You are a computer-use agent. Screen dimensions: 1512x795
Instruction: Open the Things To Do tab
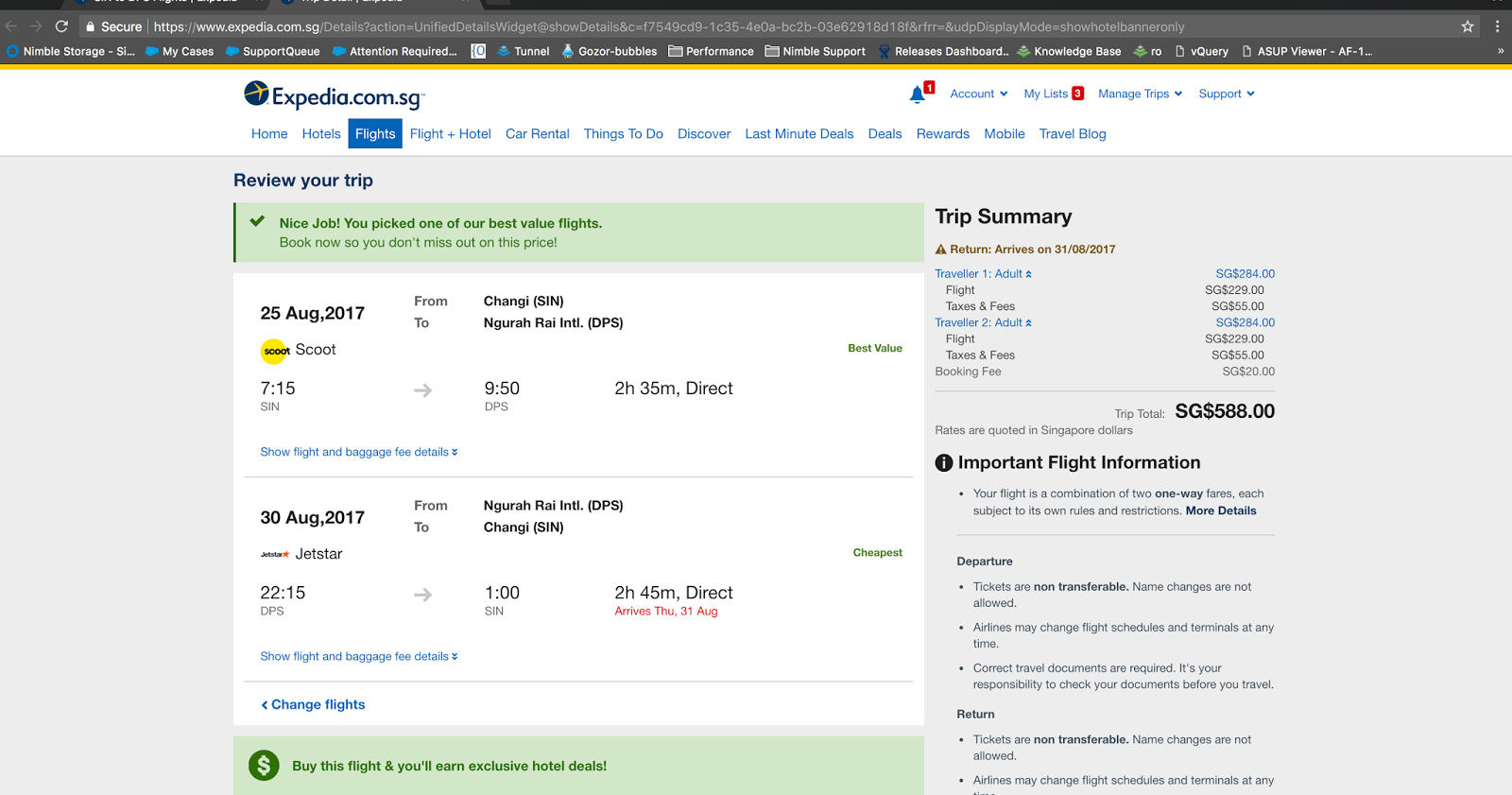(x=624, y=133)
